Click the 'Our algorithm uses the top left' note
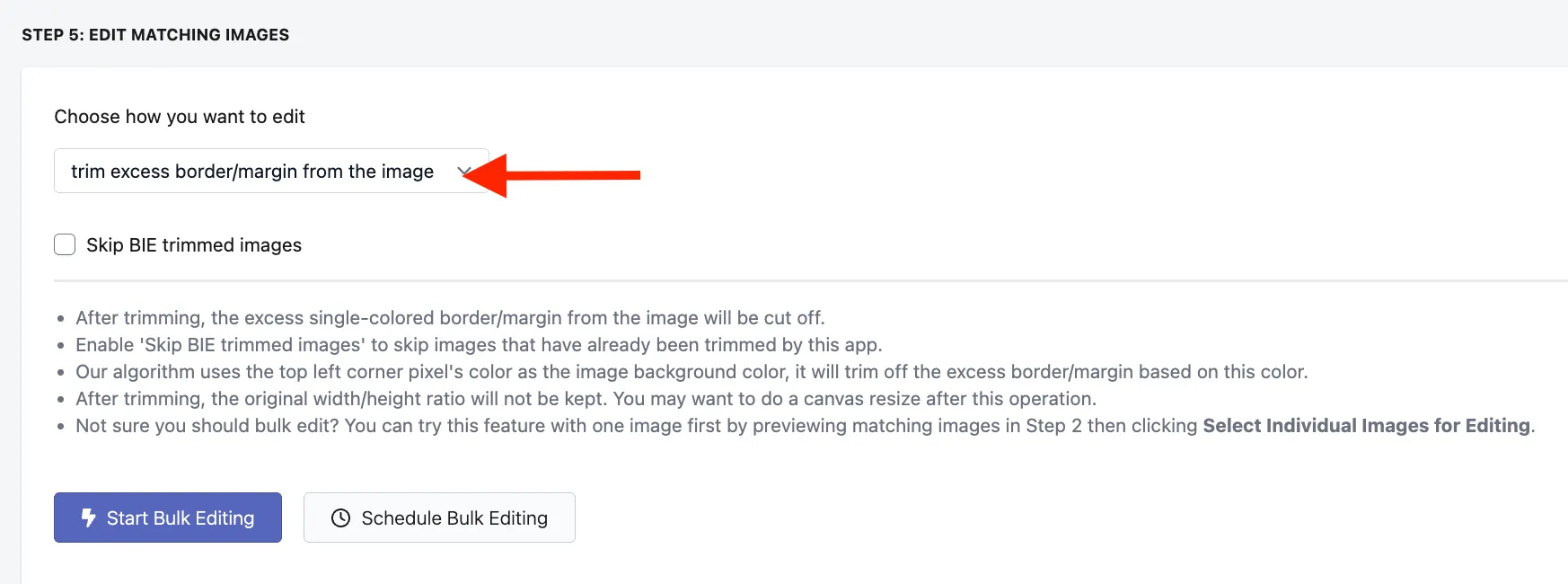The height and width of the screenshot is (584, 1568). (692, 372)
